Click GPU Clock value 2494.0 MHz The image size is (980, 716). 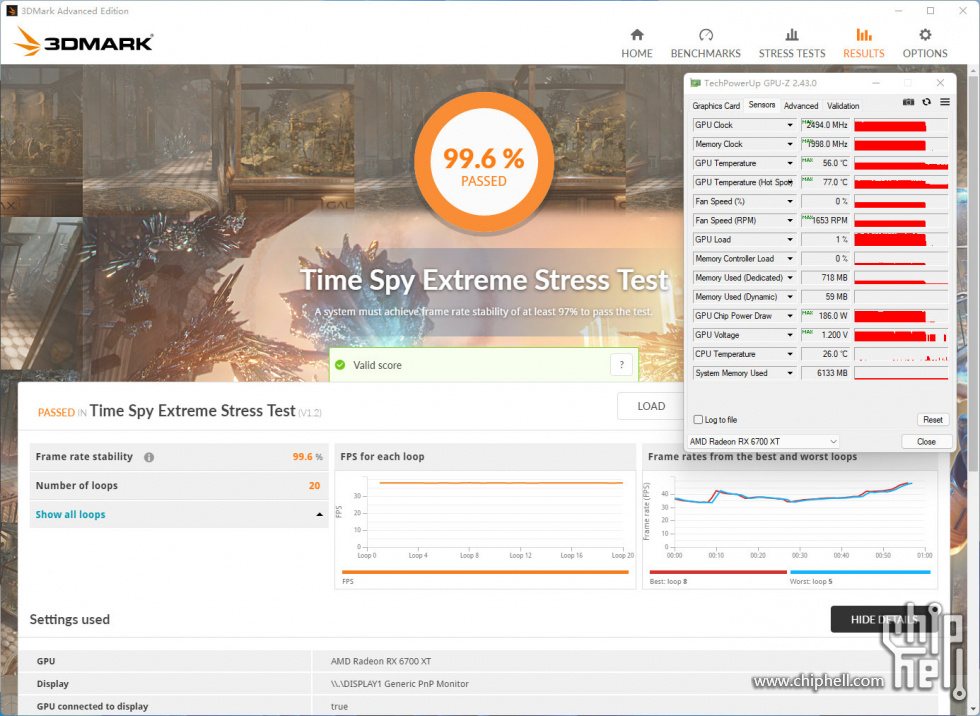click(825, 125)
